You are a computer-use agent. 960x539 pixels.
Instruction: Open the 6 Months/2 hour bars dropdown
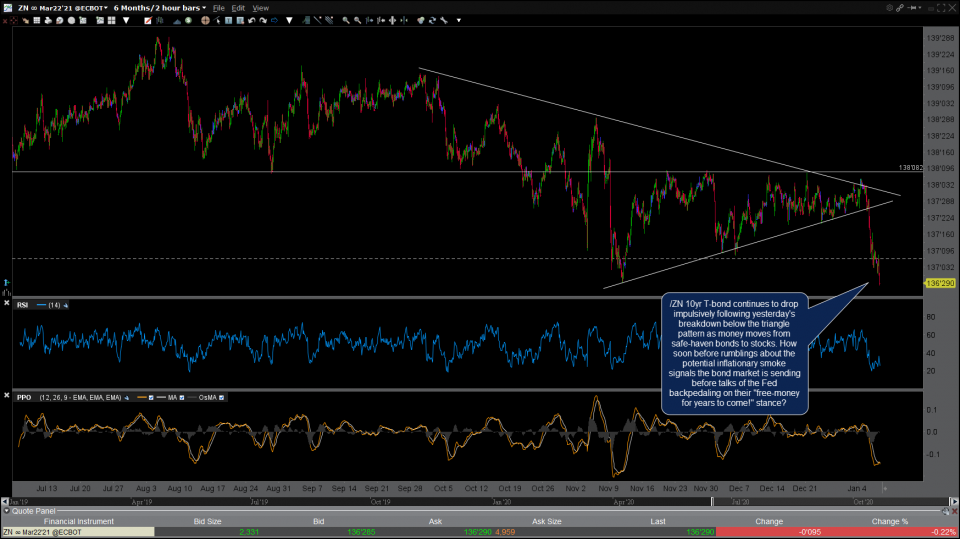coord(160,8)
